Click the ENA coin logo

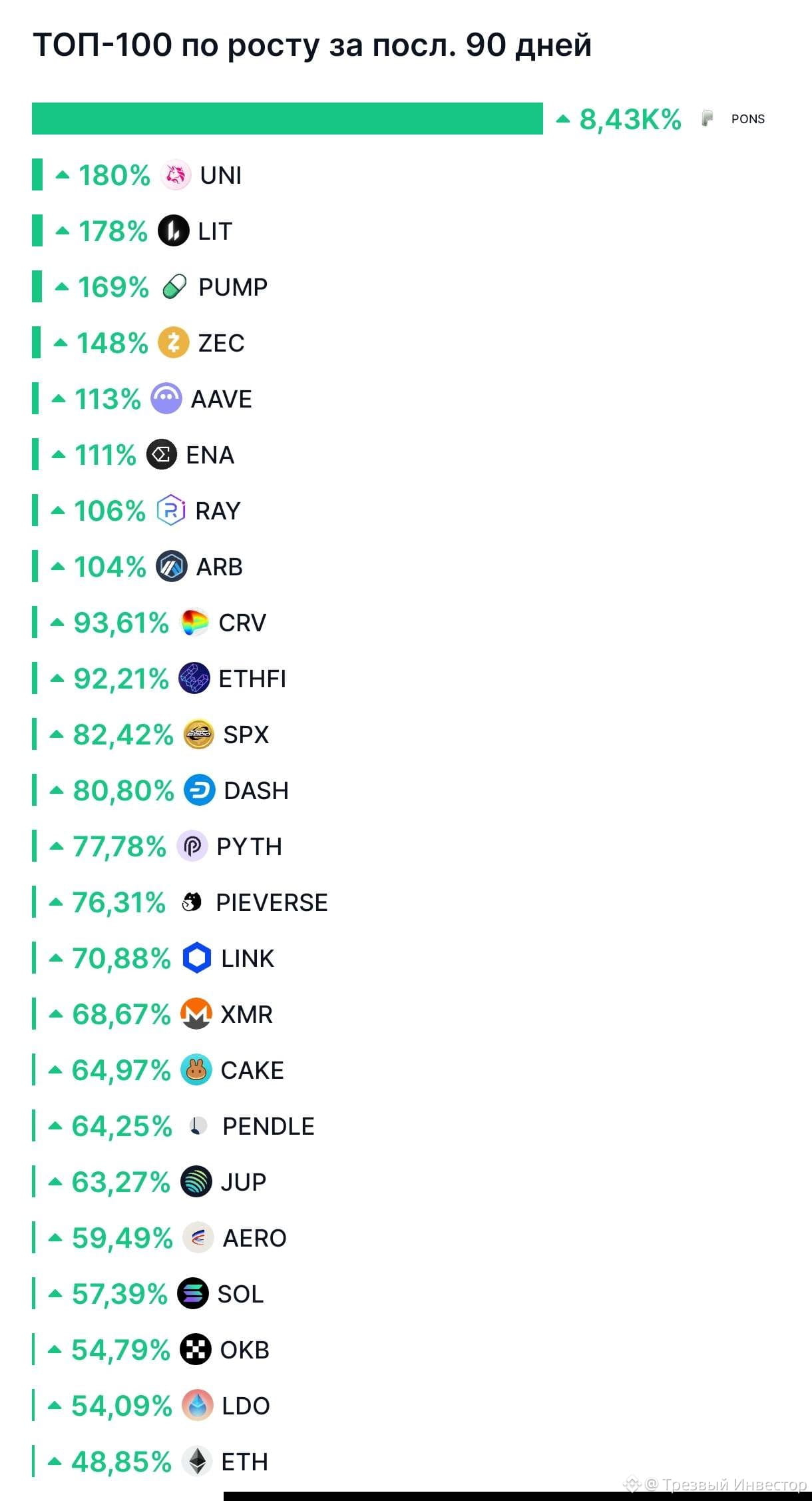(x=161, y=455)
